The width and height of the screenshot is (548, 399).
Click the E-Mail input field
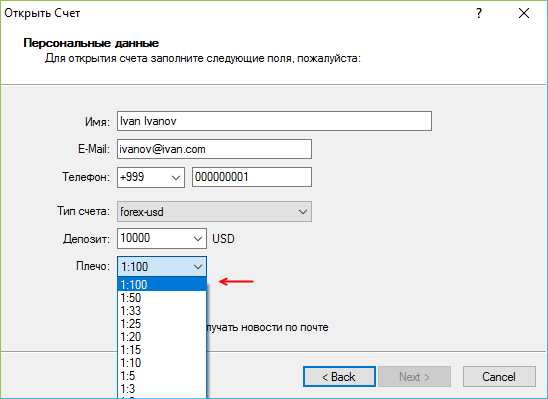click(x=214, y=149)
